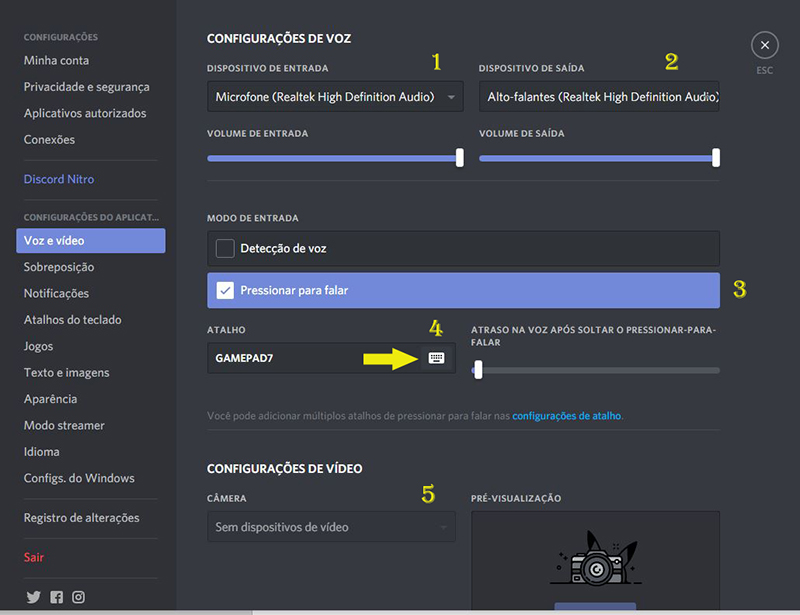Open the Câmera device dropdown

pos(331,527)
